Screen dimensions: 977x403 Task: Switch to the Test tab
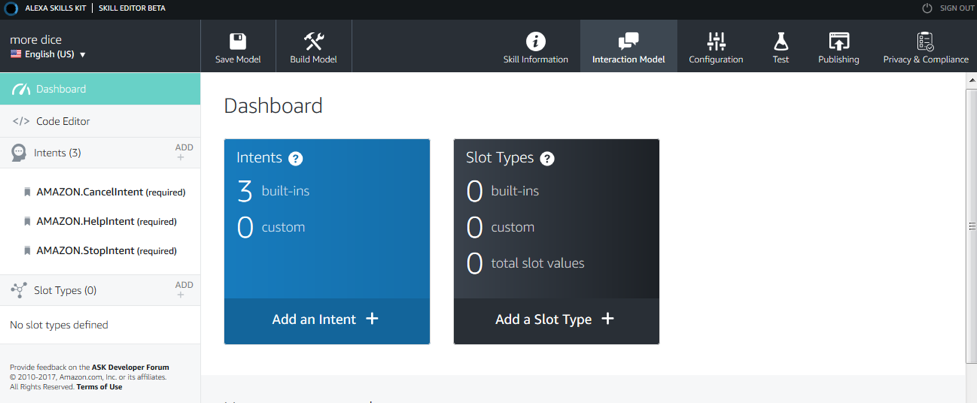(x=781, y=46)
